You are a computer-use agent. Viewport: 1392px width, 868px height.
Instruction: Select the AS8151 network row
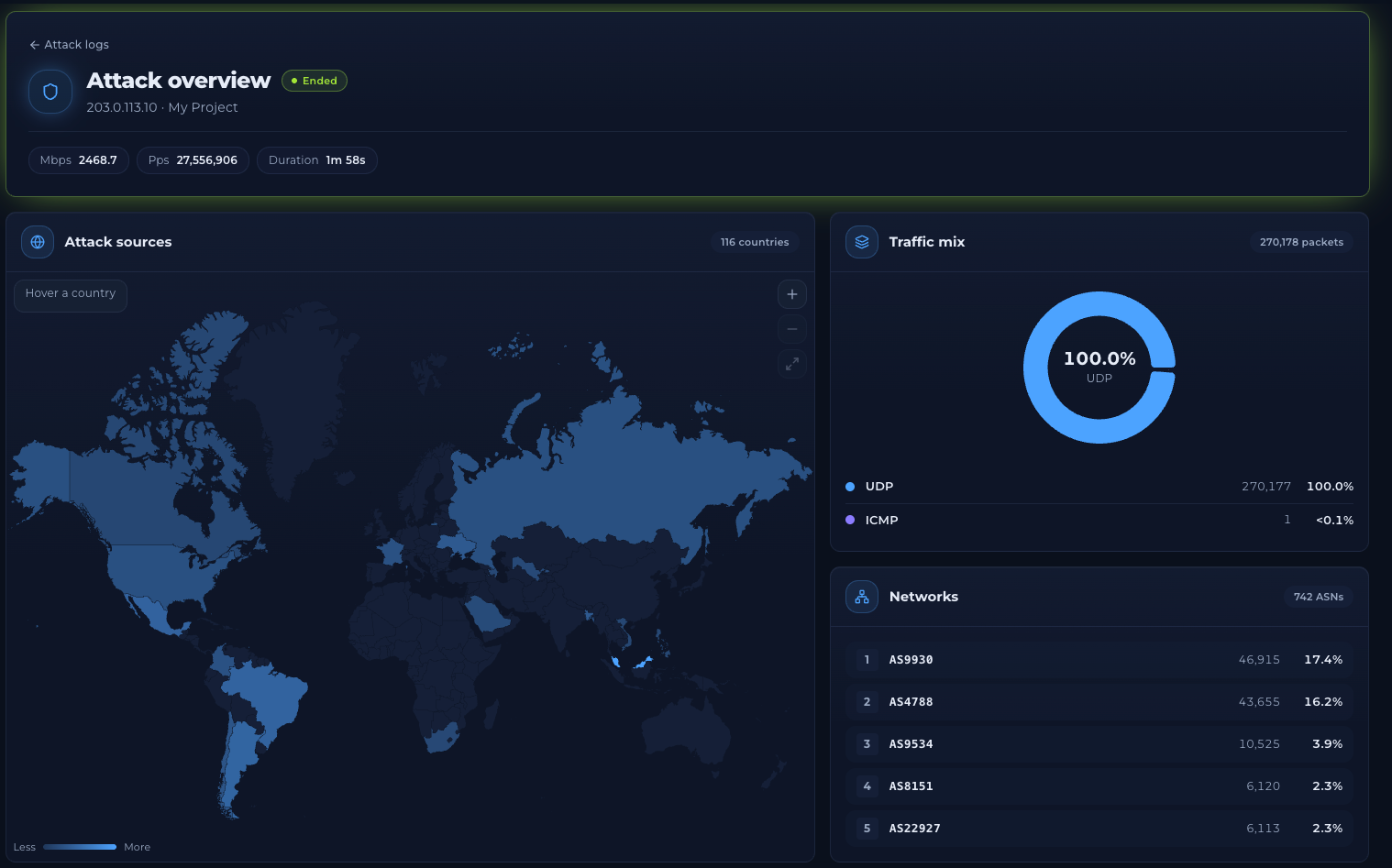(x=1099, y=786)
